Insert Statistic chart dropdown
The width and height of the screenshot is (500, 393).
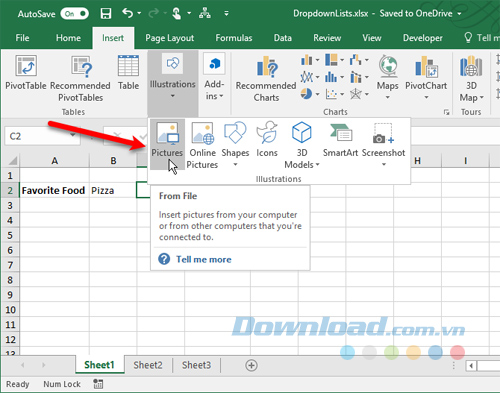coord(335,77)
